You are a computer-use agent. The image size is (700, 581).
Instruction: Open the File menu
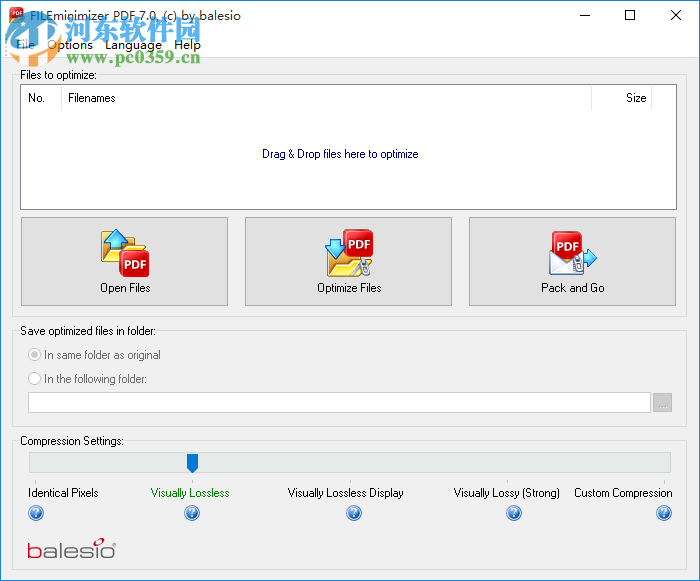(x=25, y=45)
